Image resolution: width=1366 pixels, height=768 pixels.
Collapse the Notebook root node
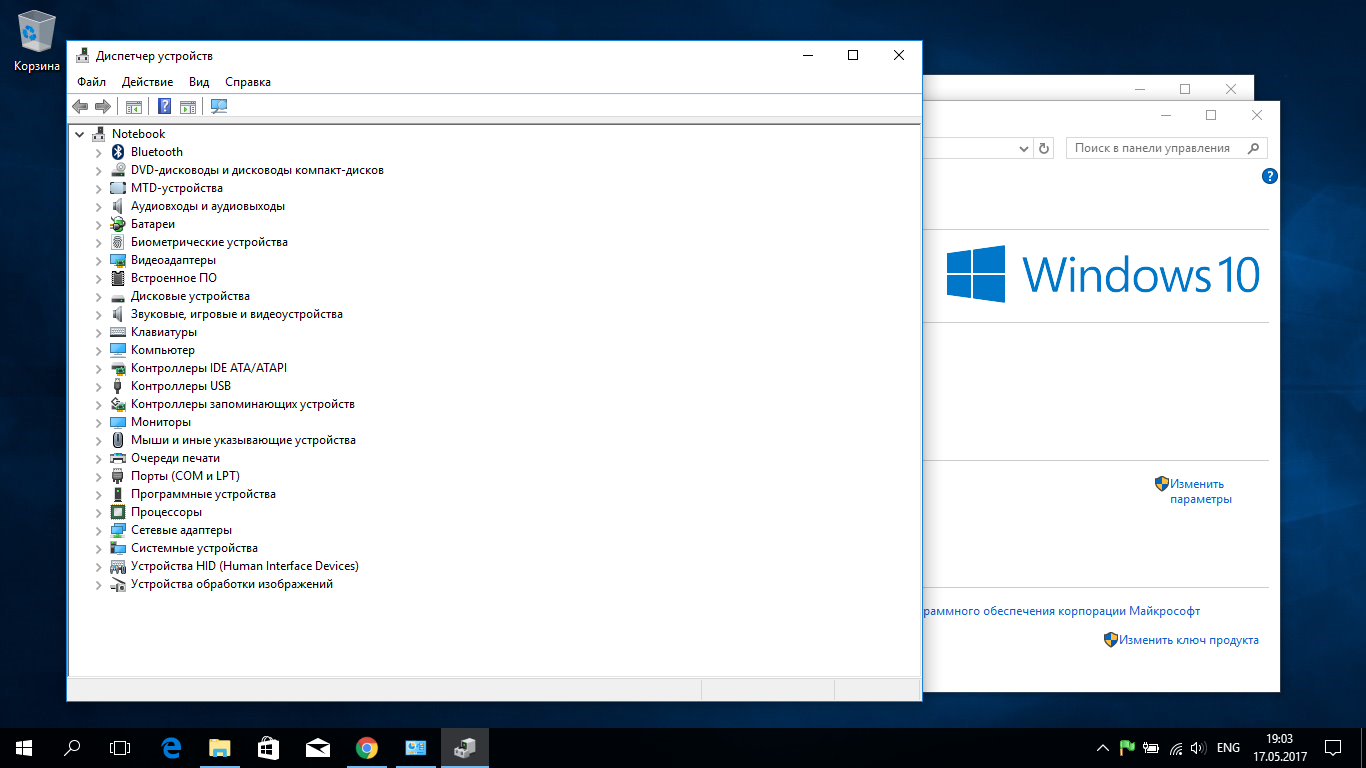click(x=79, y=134)
